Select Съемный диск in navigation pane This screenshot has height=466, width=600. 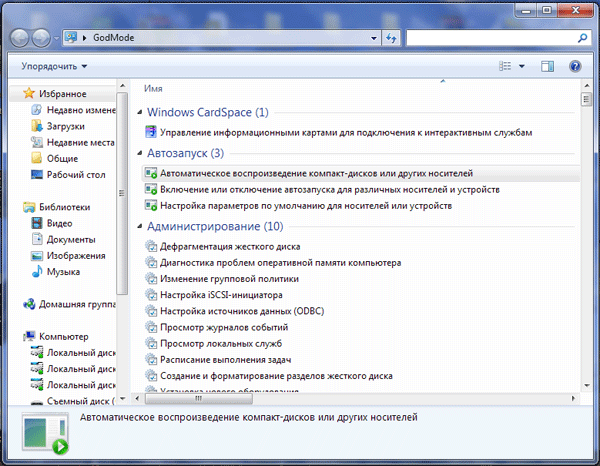click(x=73, y=401)
